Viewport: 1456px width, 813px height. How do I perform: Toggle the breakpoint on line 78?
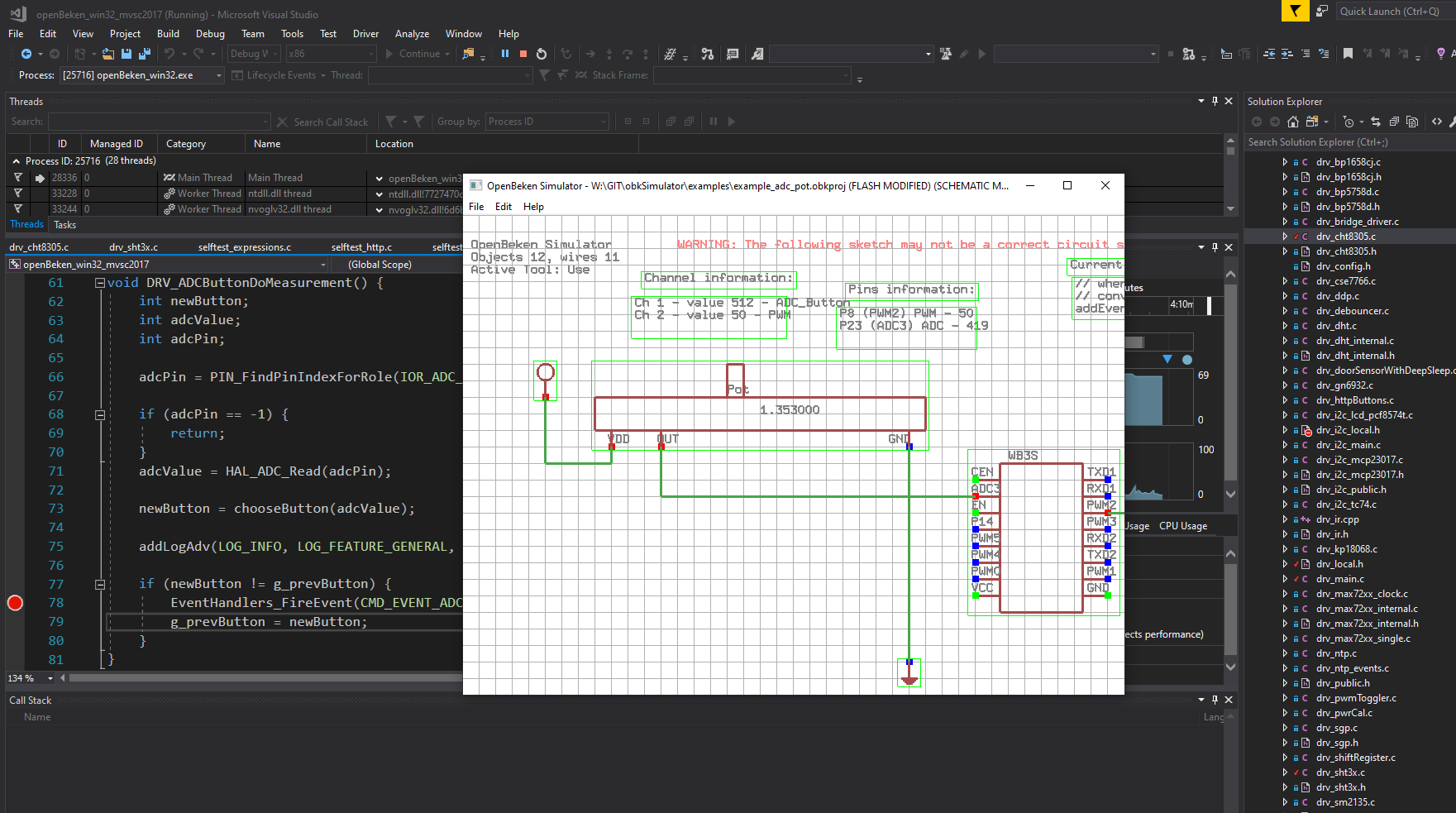click(x=15, y=603)
